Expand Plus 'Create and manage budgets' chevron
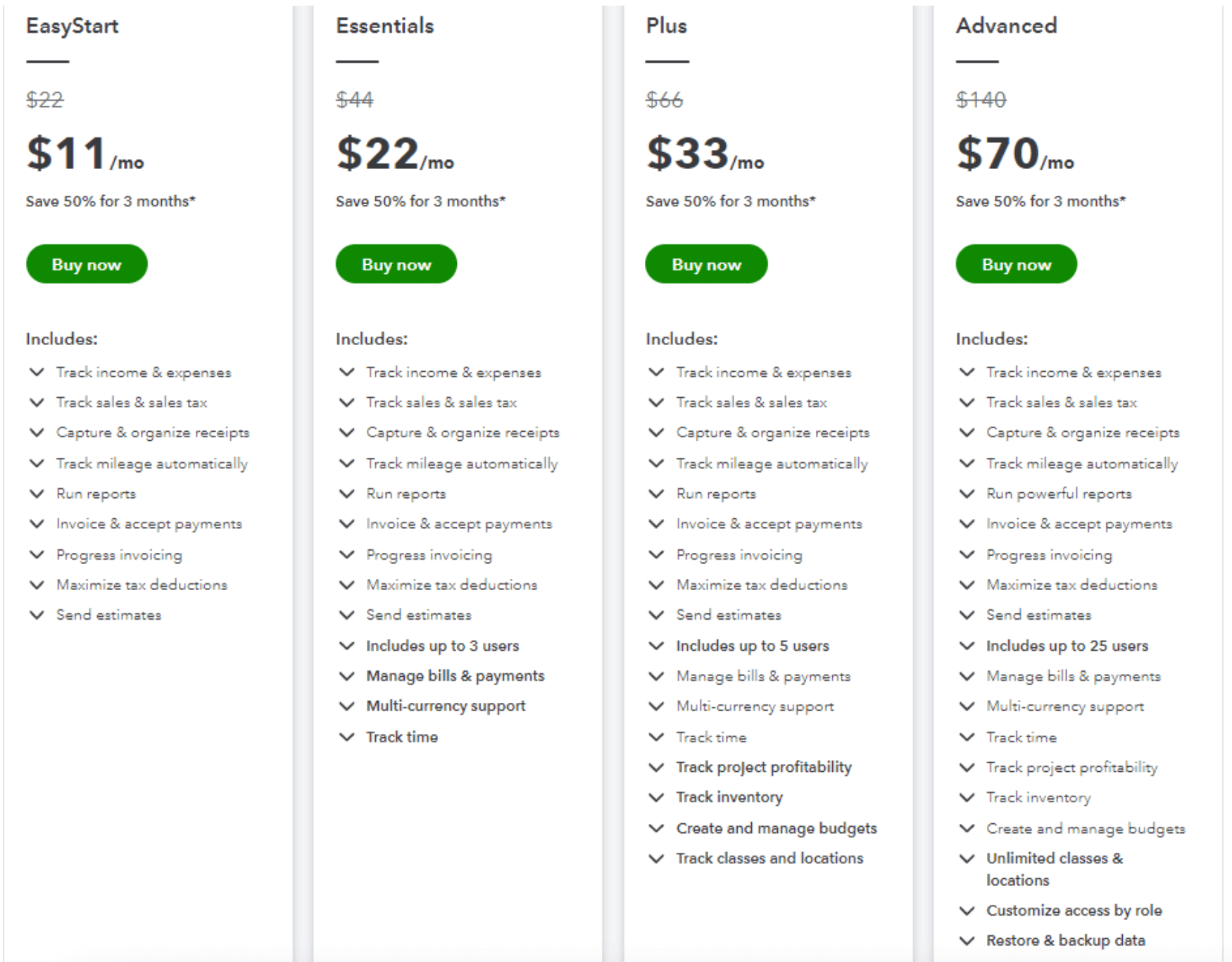This screenshot has height=962, width=1232. pyautogui.click(x=656, y=828)
